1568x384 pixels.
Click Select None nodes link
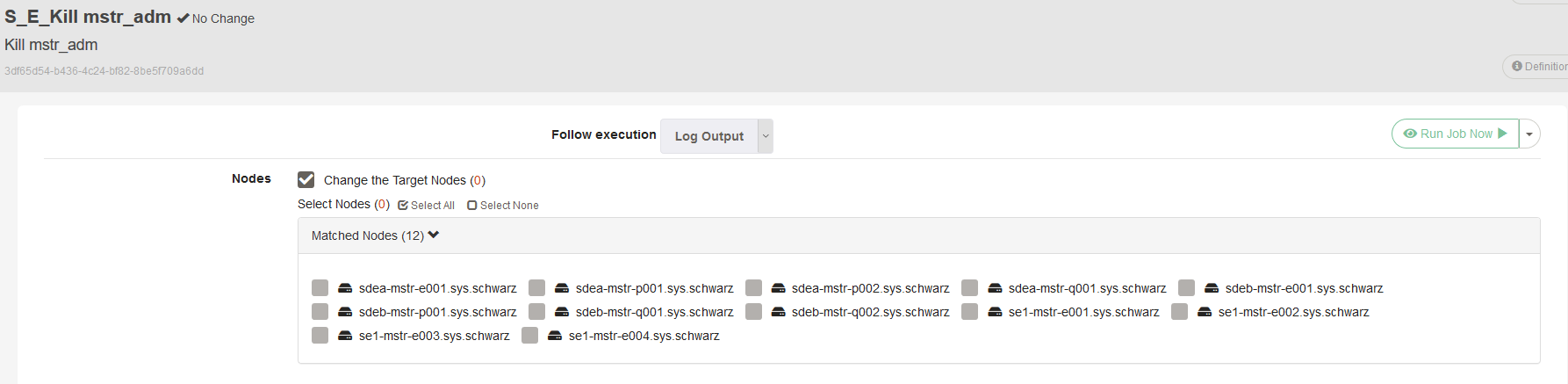pyautogui.click(x=503, y=205)
